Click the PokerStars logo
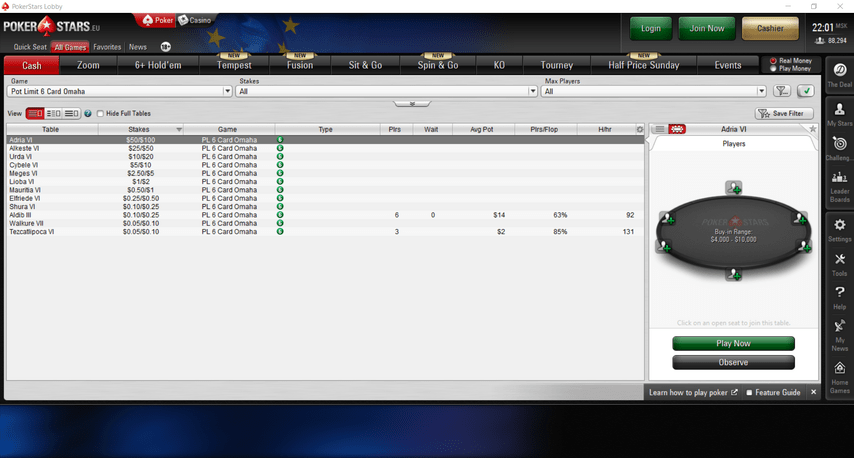The height and width of the screenshot is (458, 854). (x=51, y=26)
